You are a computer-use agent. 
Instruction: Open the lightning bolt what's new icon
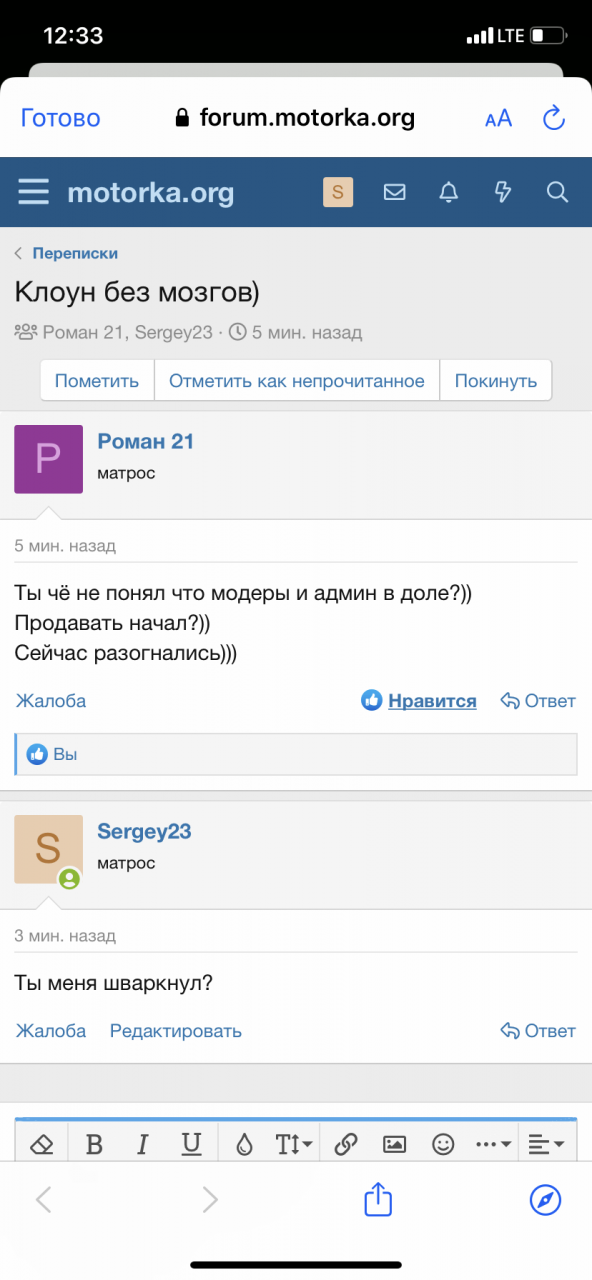pyautogui.click(x=503, y=192)
